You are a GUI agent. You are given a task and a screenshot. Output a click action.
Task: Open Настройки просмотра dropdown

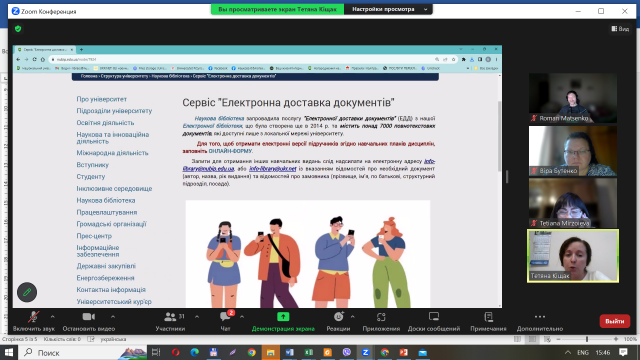point(388,9)
